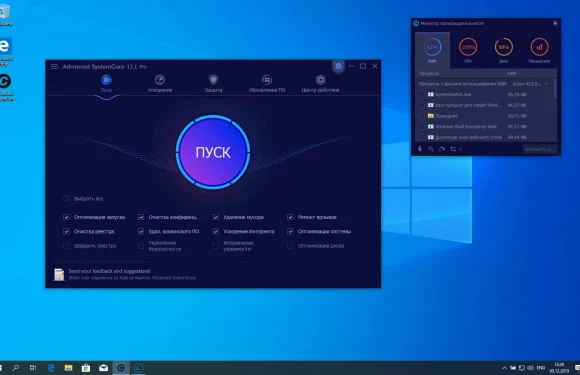Viewport: 580px width, 375px height.
Task: Uncheck Удал. шпионского ПО checkbox
Action: click(x=141, y=232)
